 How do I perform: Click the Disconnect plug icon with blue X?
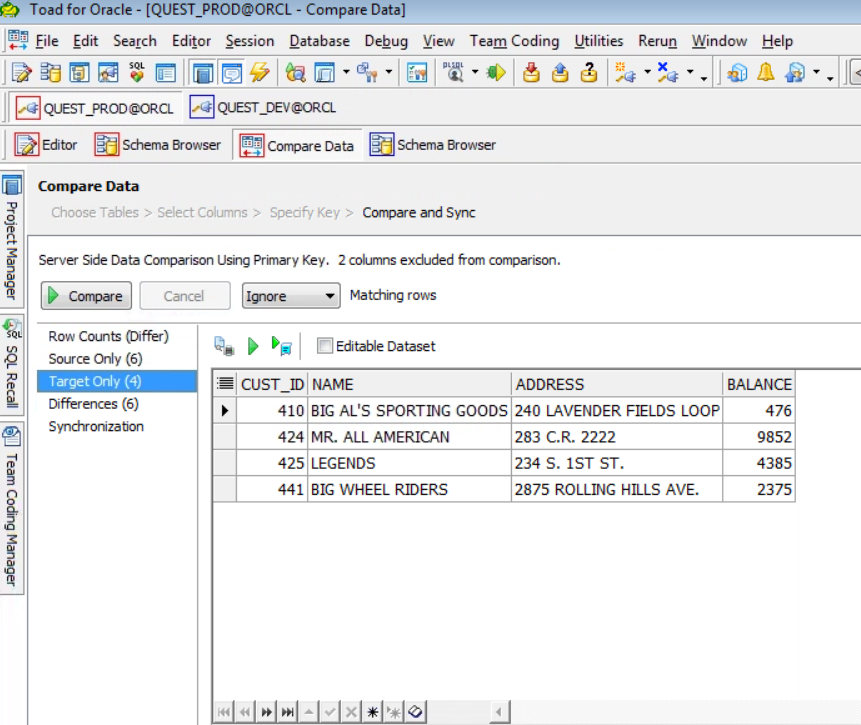point(668,72)
